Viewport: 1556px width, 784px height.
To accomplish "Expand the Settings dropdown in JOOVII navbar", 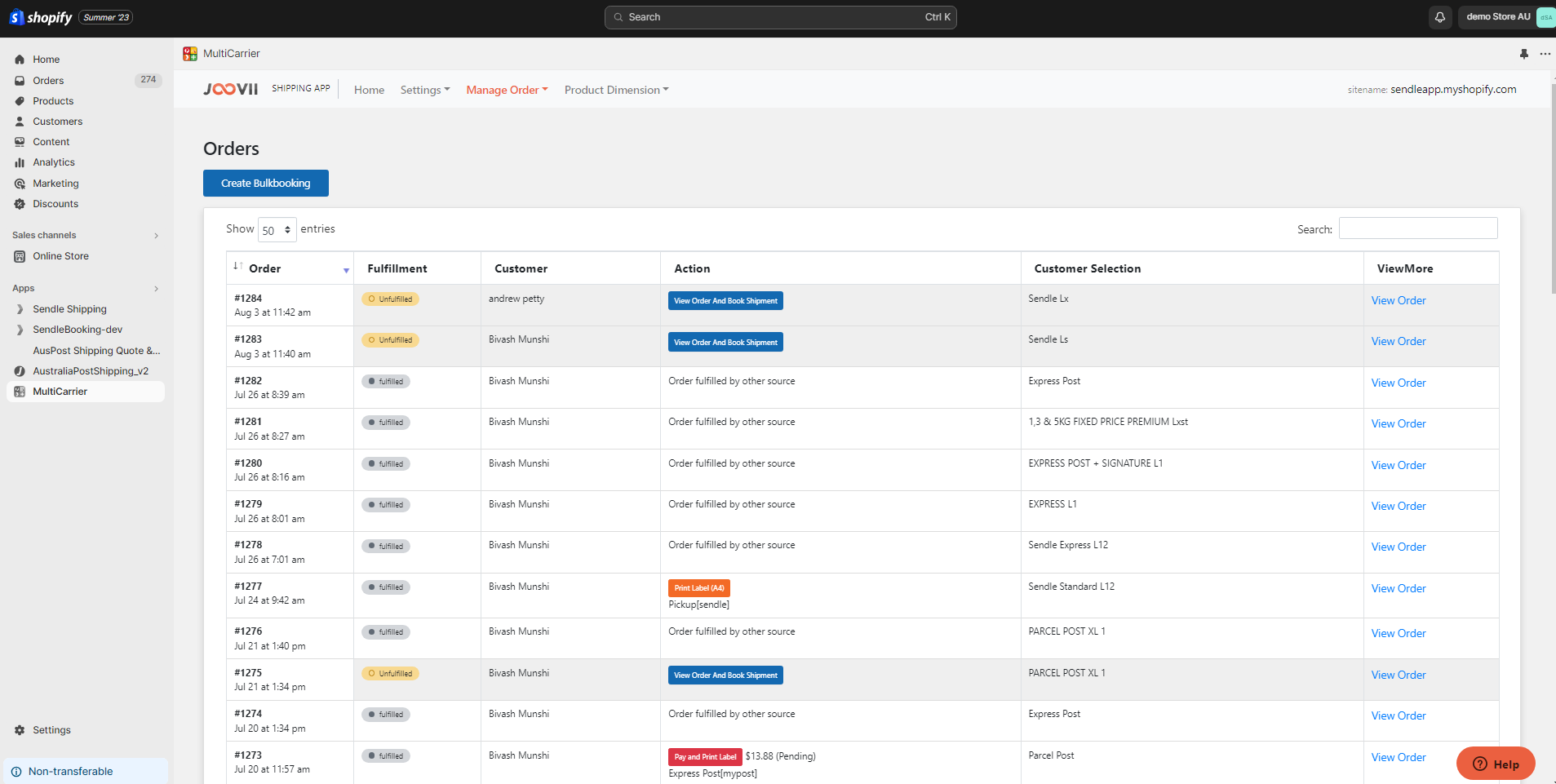I will click(x=424, y=90).
